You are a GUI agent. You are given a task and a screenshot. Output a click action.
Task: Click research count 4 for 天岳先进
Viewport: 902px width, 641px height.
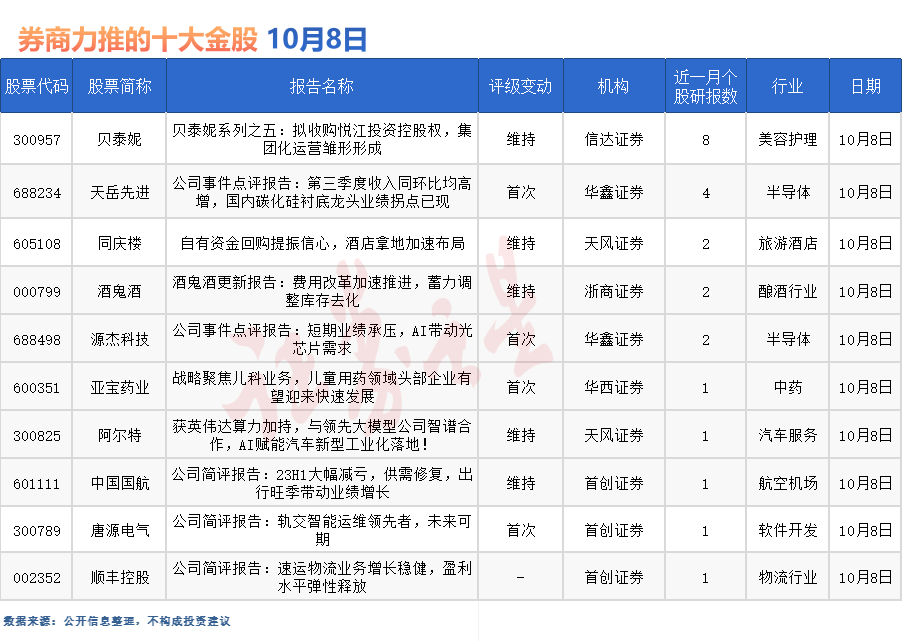706,193
